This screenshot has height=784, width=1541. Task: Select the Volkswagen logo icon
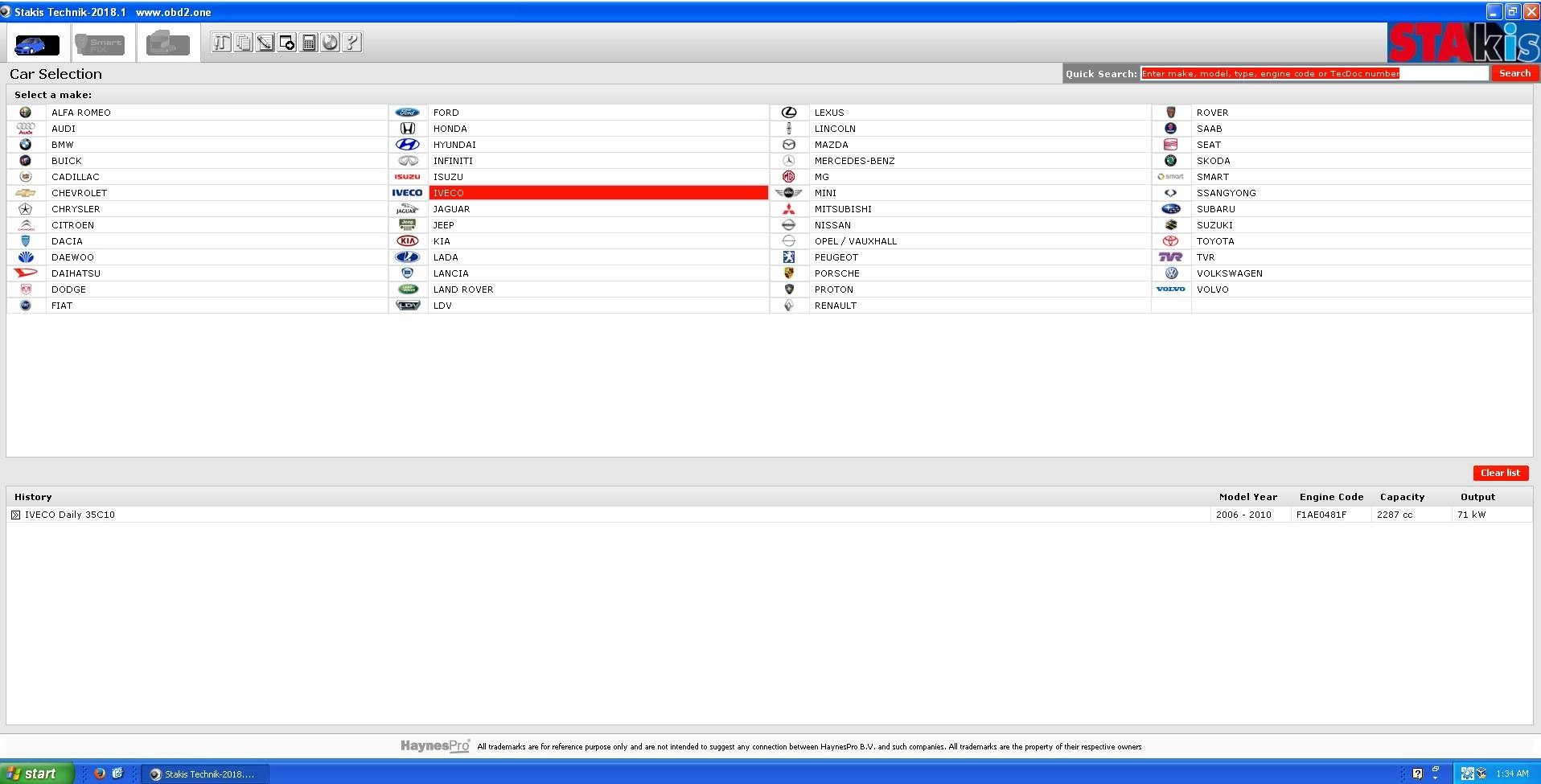point(1170,273)
